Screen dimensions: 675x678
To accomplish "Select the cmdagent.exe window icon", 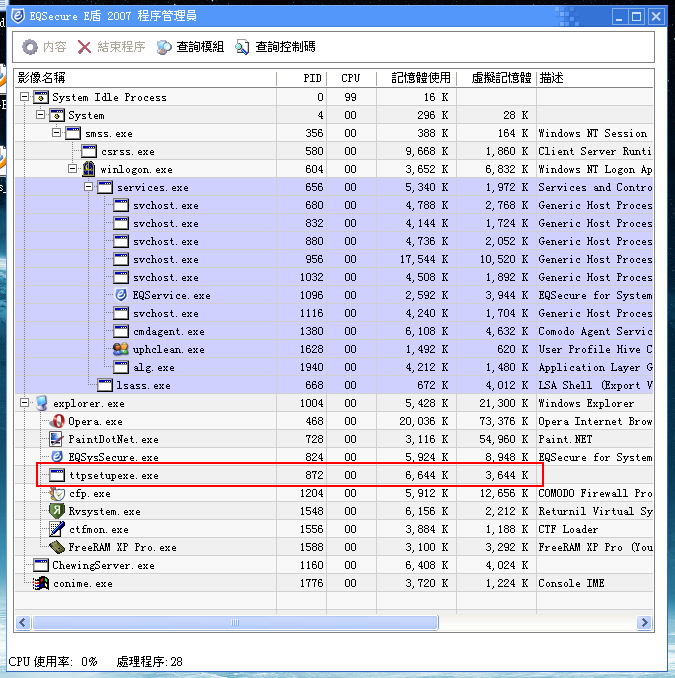I will [121, 331].
